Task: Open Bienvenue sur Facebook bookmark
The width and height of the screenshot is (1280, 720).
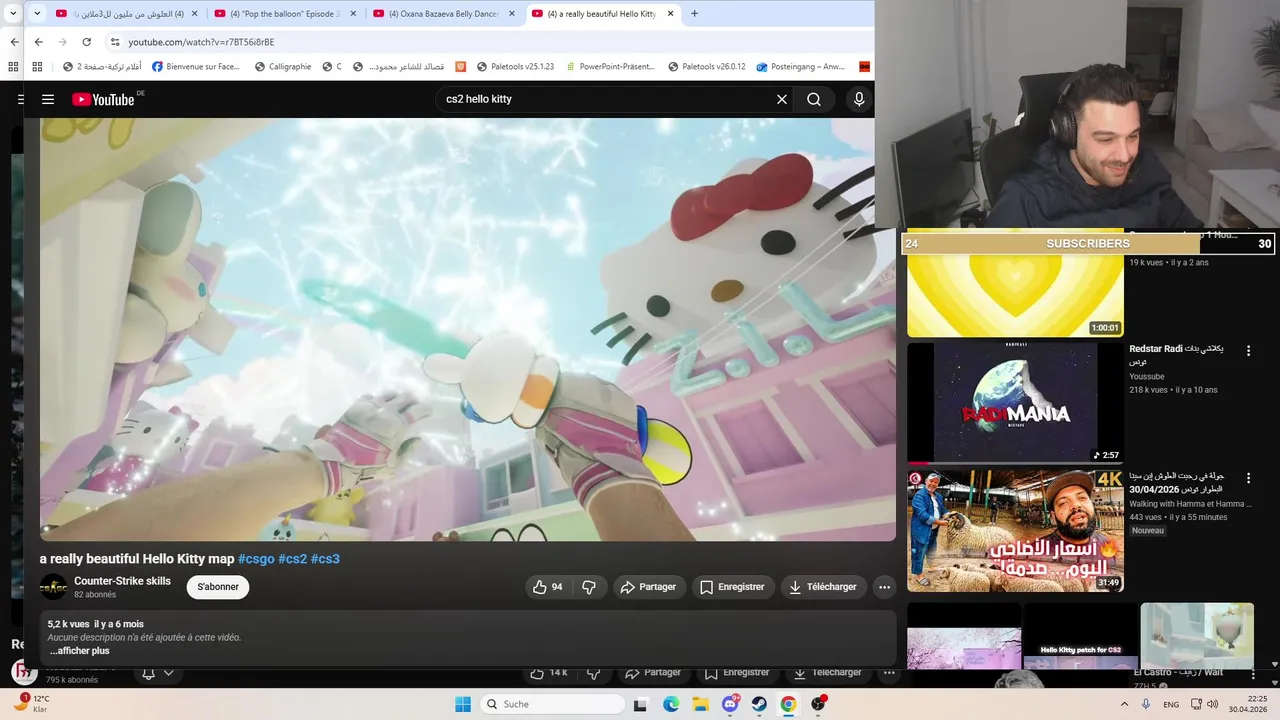Action: tap(196, 67)
